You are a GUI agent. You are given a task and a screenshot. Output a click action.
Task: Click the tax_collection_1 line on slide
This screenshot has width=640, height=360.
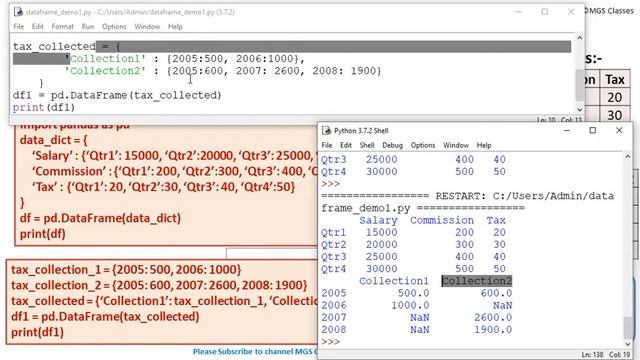click(126, 270)
